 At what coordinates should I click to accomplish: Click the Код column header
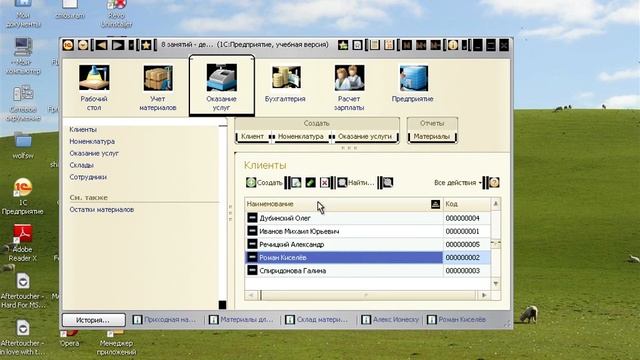coord(467,204)
